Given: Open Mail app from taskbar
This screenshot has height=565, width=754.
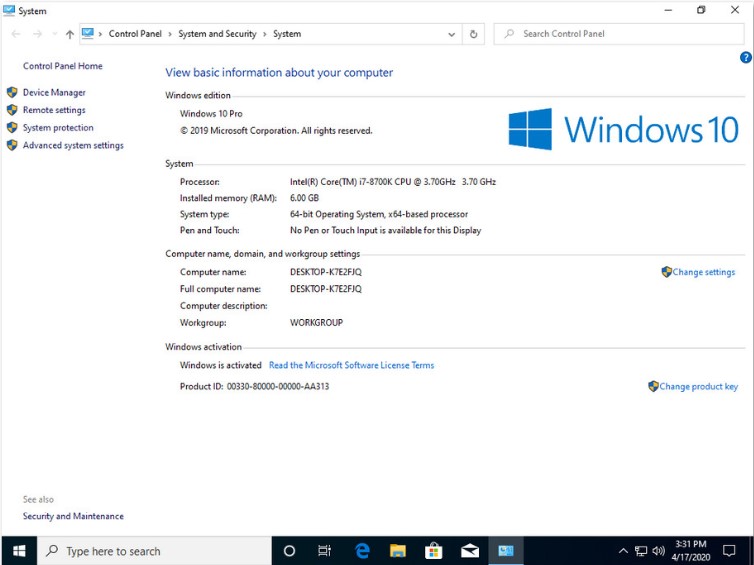Looking at the screenshot, I should click(470, 551).
